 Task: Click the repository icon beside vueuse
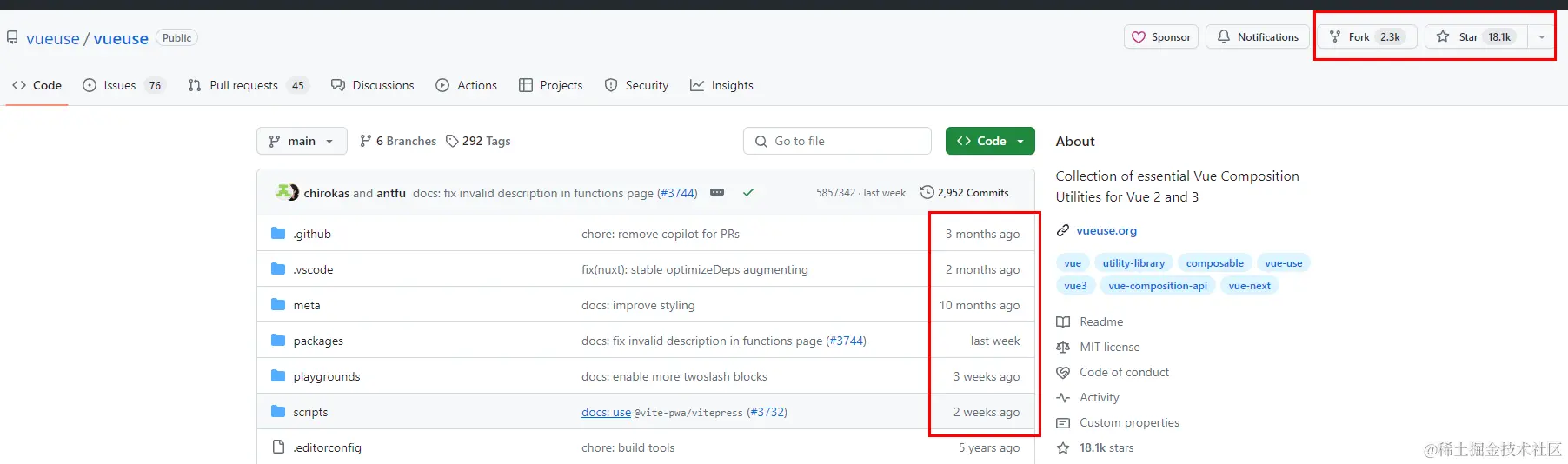[12, 38]
